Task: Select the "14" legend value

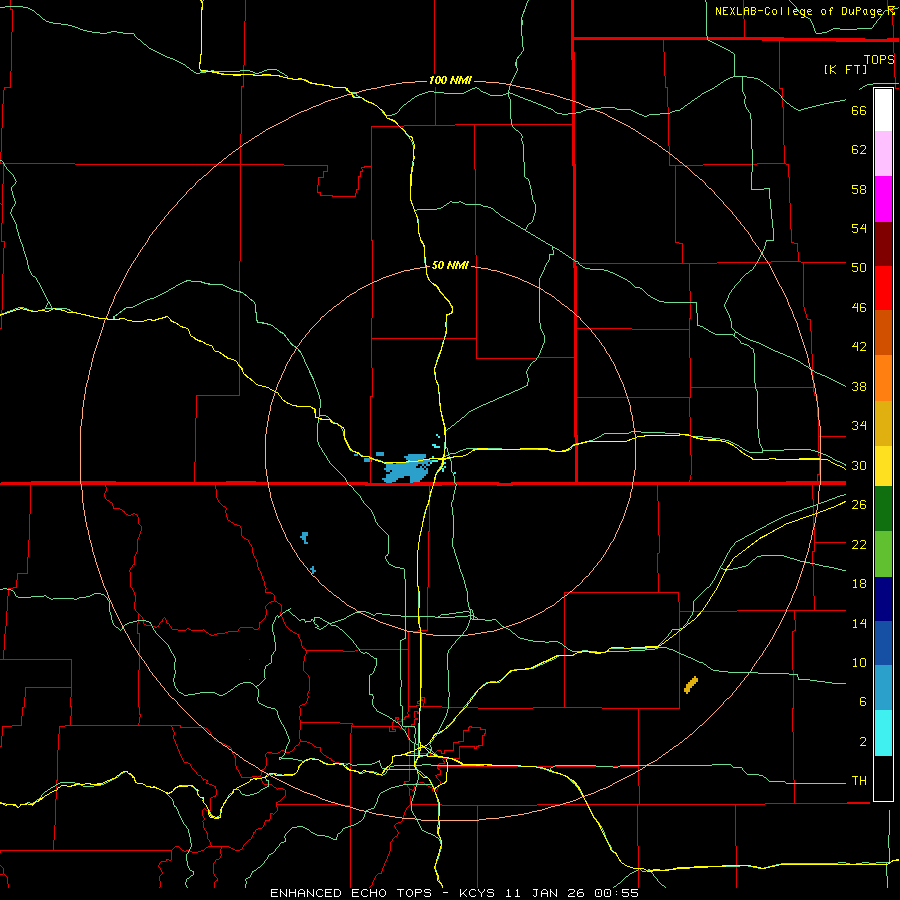Action: [859, 623]
